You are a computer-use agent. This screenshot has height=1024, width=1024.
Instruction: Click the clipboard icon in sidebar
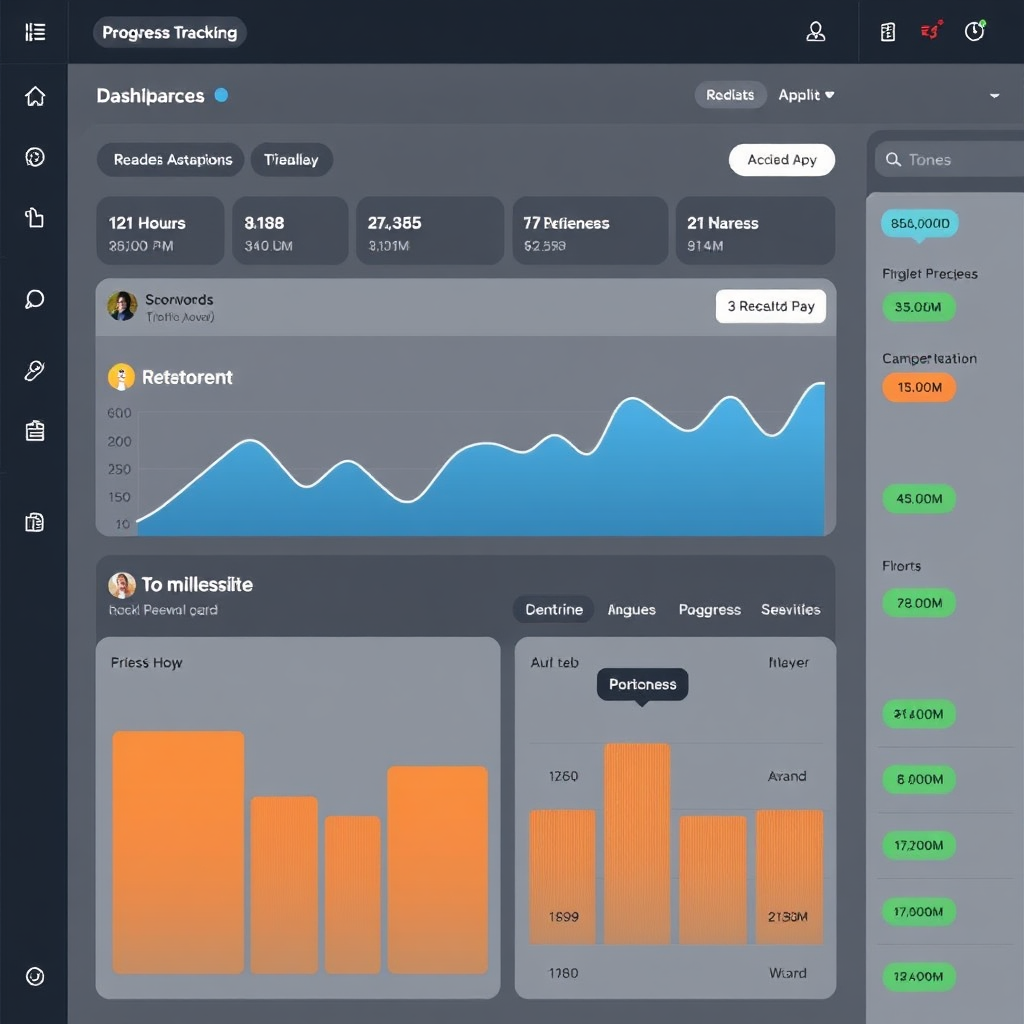(35, 431)
